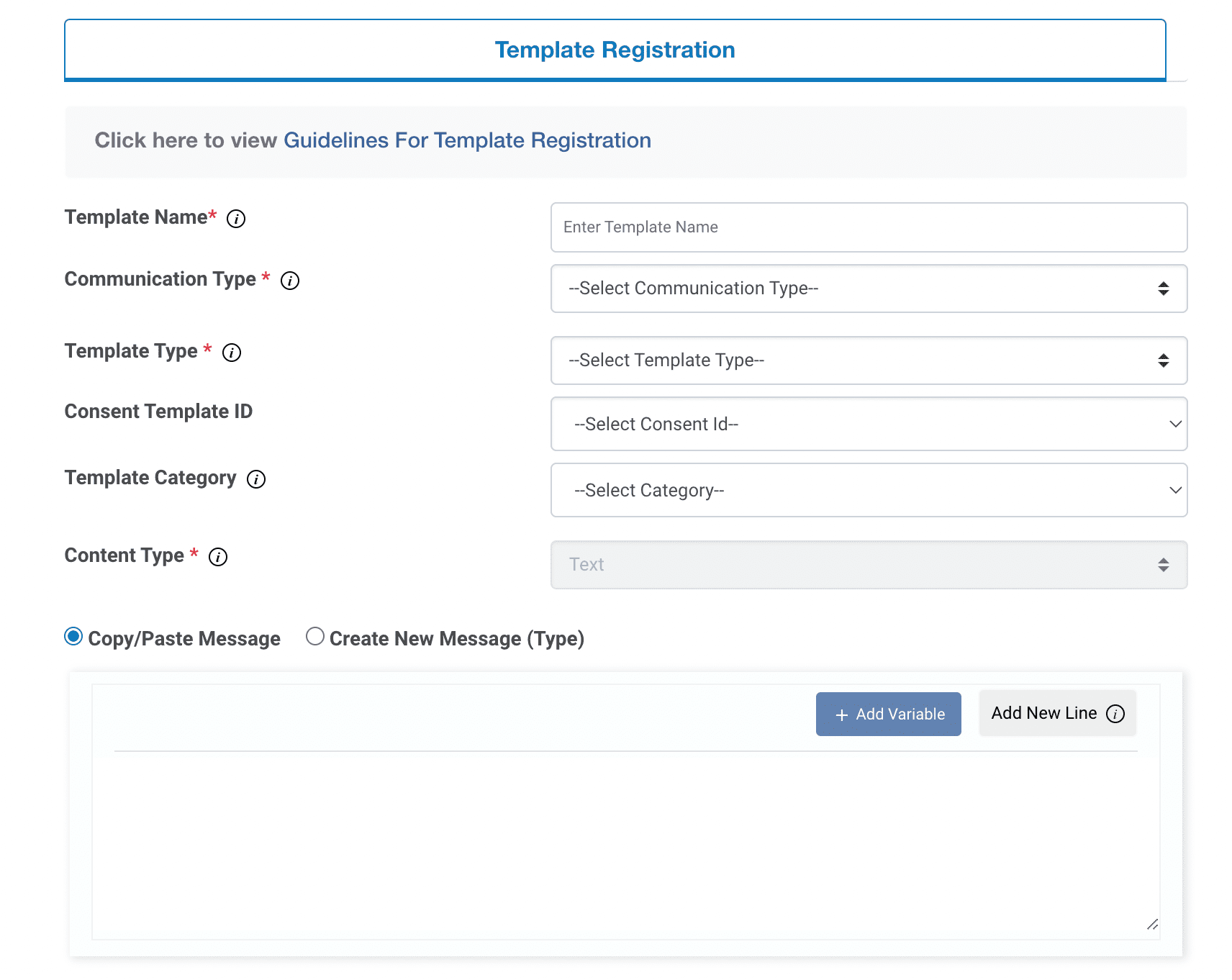Select the Copy/Paste Message radio button
This screenshot has width=1232, height=980.
pyautogui.click(x=73, y=636)
